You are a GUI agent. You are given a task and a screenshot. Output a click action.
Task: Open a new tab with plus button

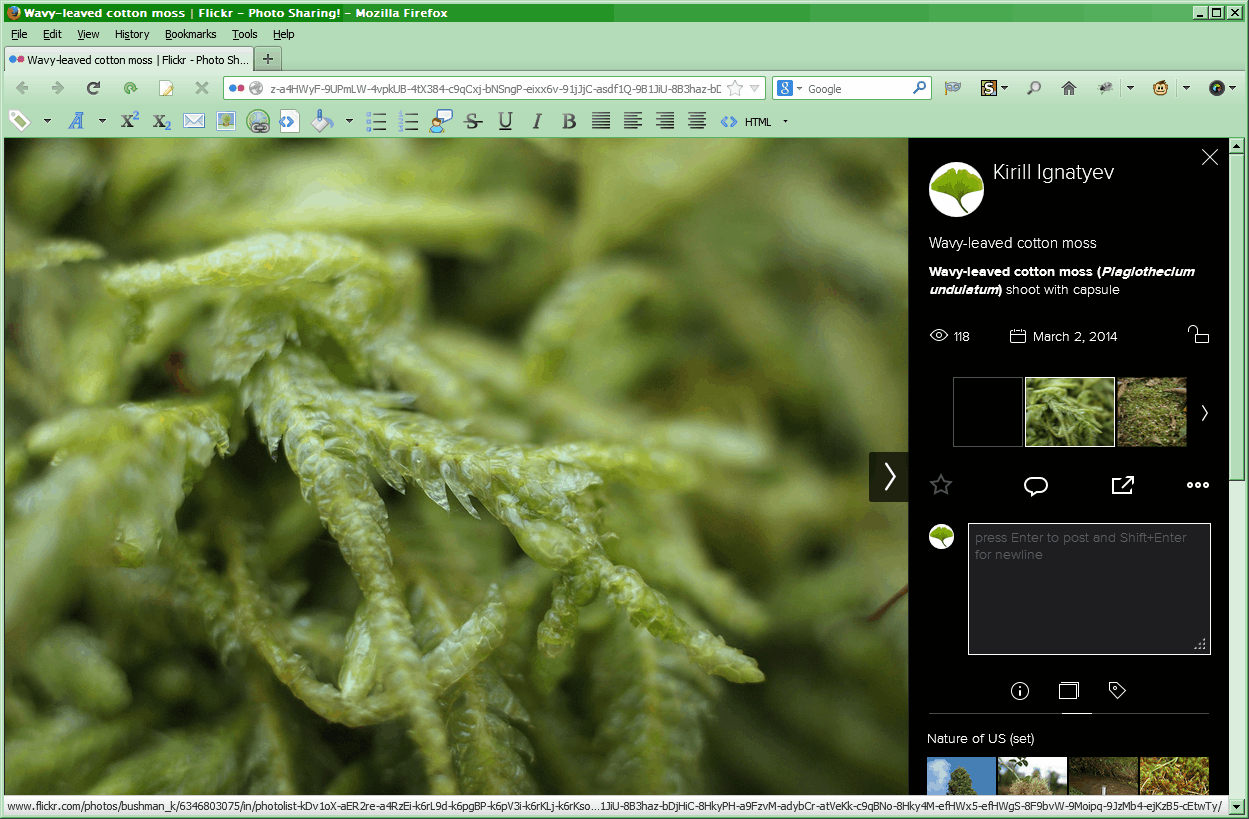[268, 59]
